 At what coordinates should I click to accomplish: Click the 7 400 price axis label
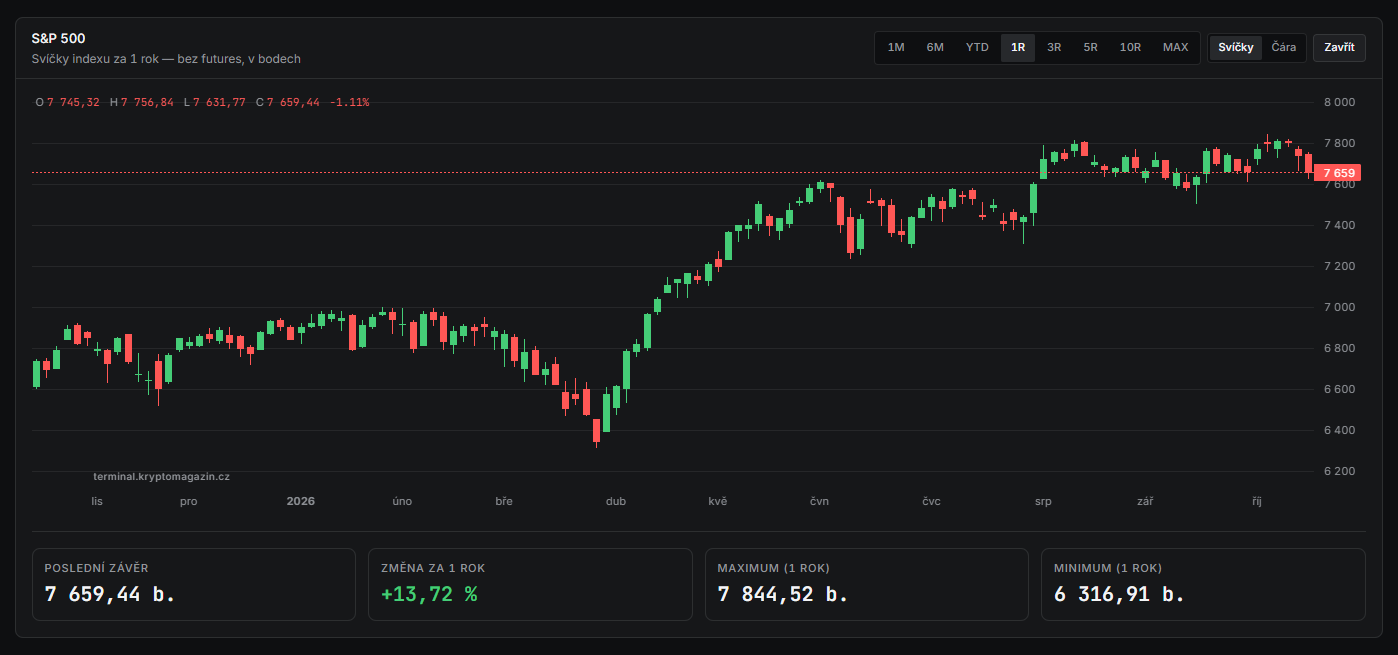point(1339,225)
